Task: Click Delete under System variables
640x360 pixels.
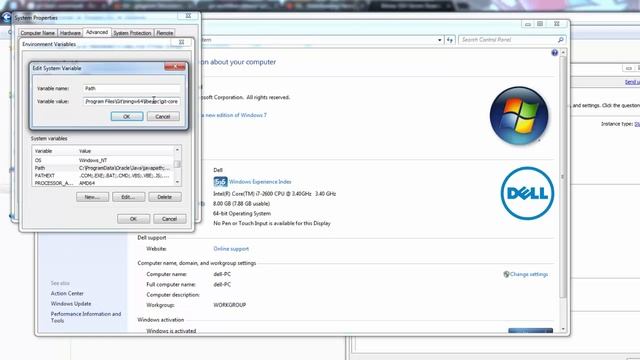Action: [164, 197]
